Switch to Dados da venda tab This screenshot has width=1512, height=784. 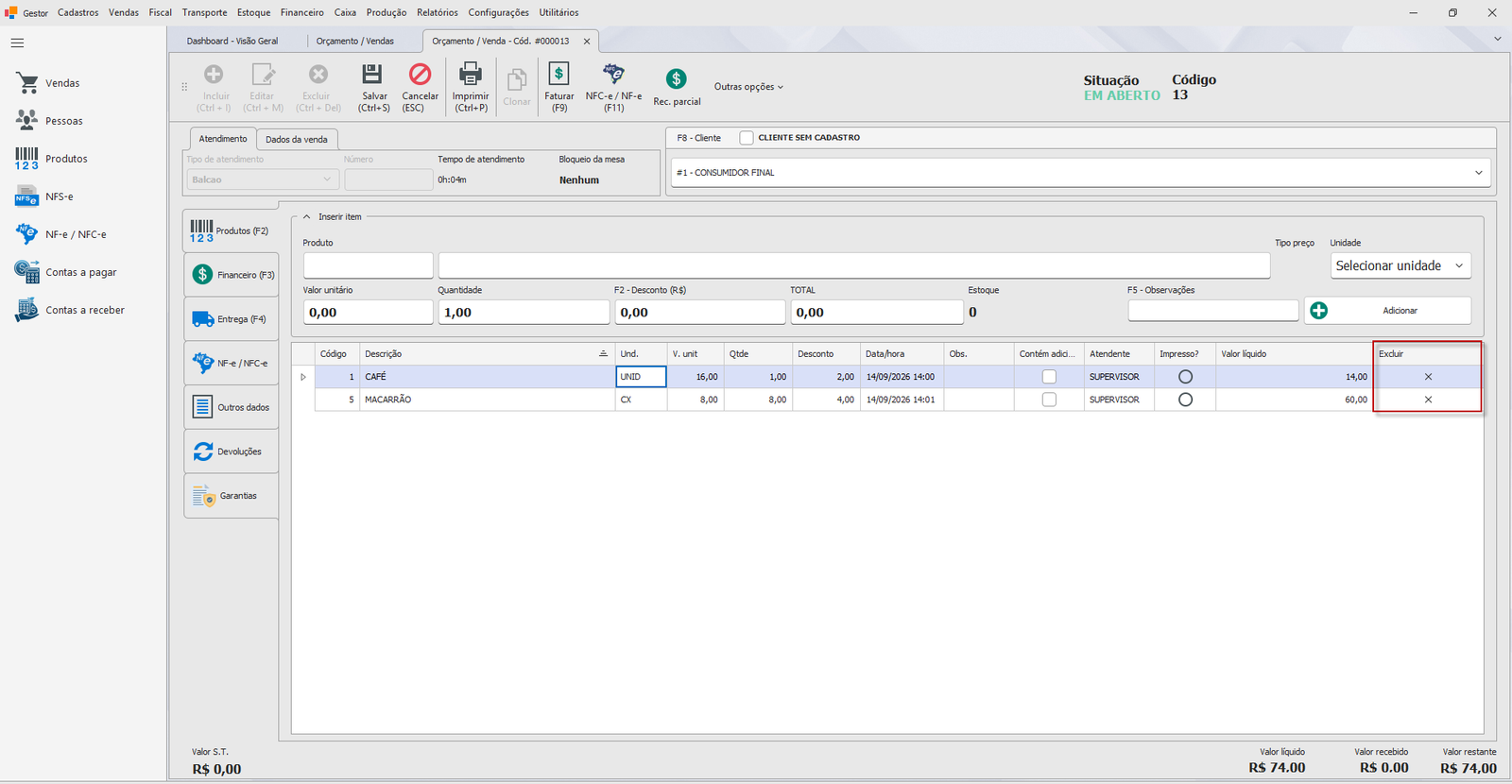coord(297,140)
